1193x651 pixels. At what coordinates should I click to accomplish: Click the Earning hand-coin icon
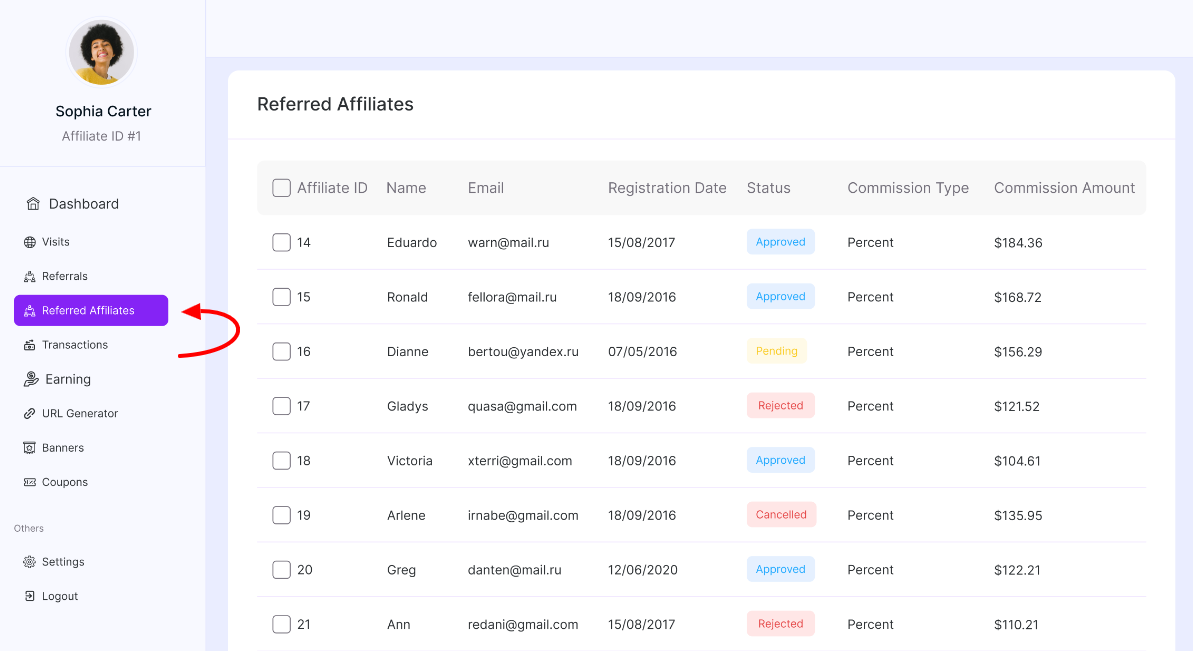tap(32, 379)
